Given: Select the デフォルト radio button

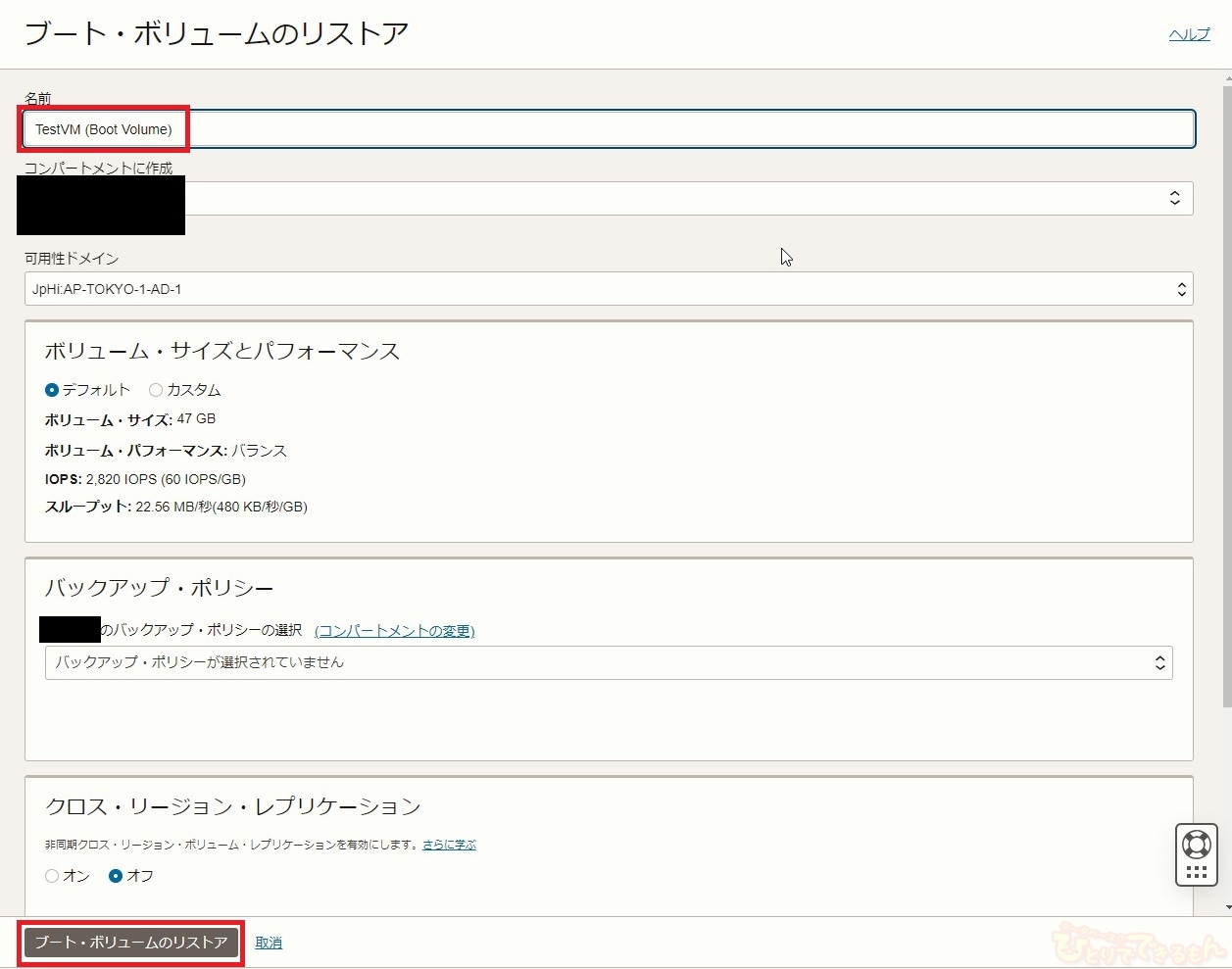Looking at the screenshot, I should coord(52,390).
